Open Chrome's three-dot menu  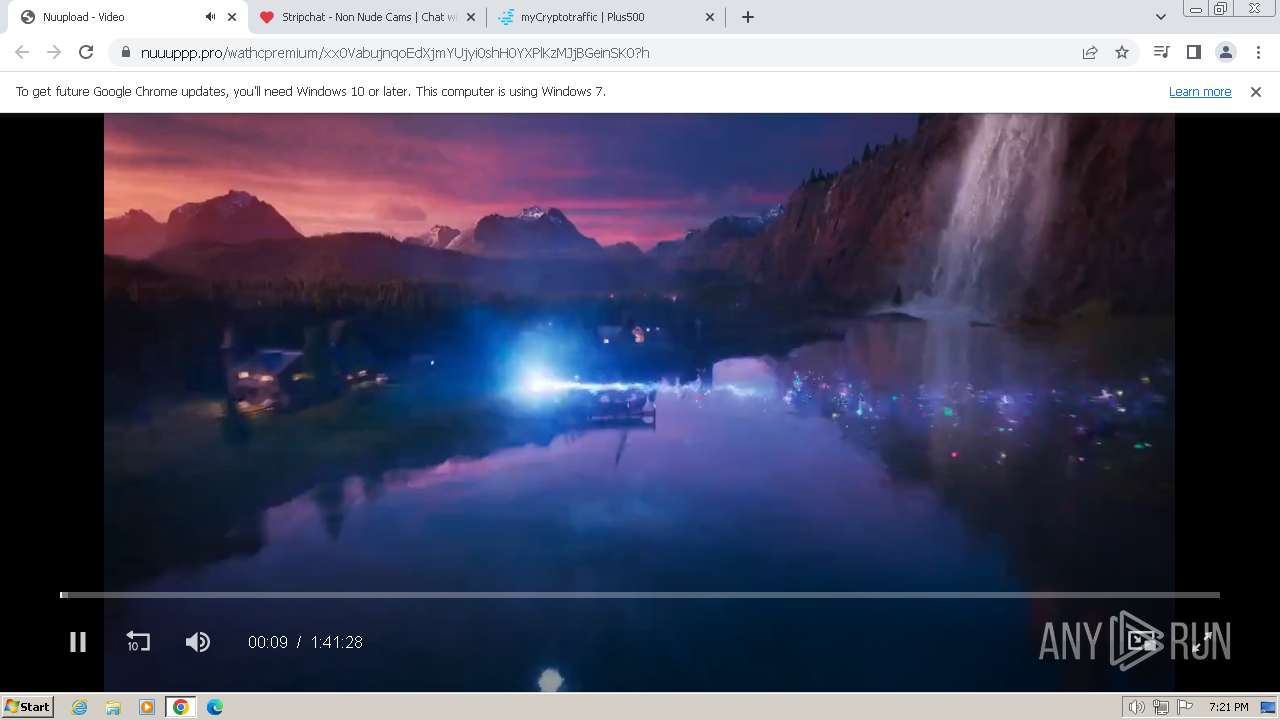click(1258, 52)
